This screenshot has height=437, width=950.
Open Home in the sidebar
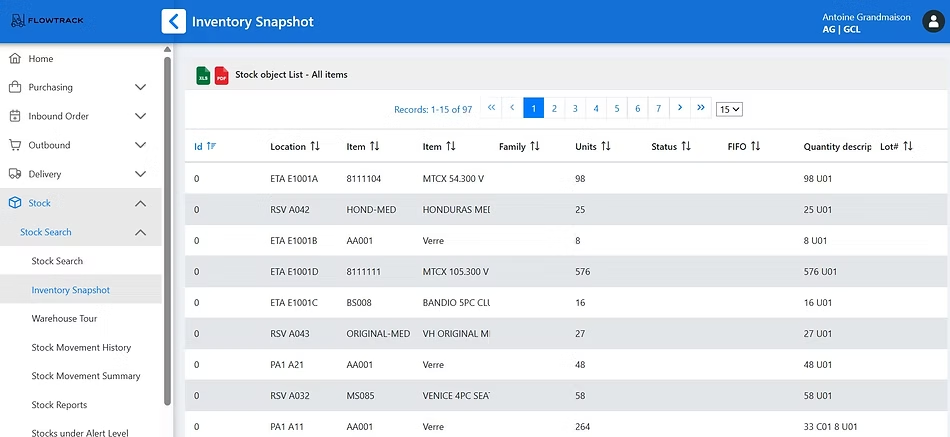point(41,59)
